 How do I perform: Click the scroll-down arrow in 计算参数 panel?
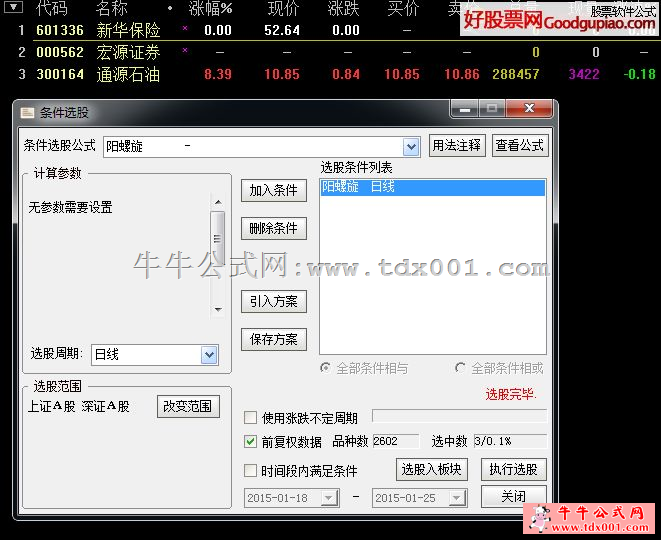tap(218, 309)
